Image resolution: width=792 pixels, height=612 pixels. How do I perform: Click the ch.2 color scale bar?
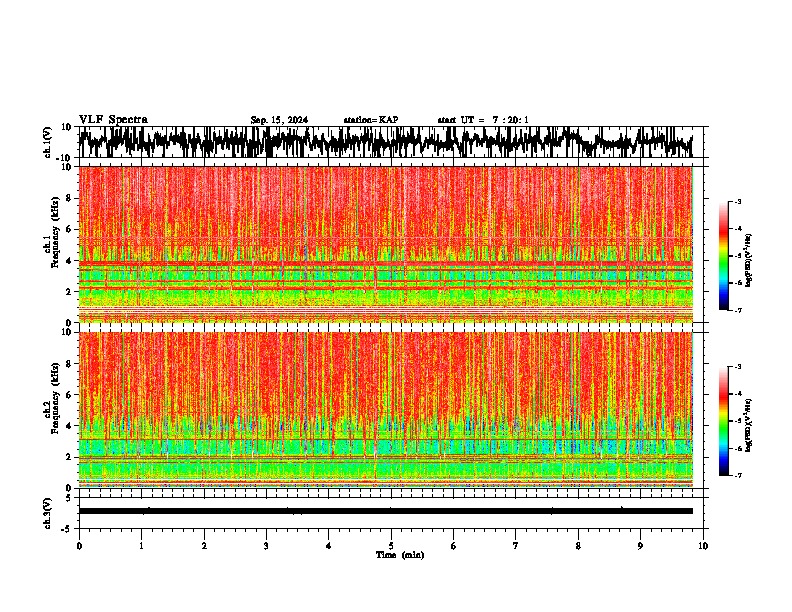pos(723,421)
